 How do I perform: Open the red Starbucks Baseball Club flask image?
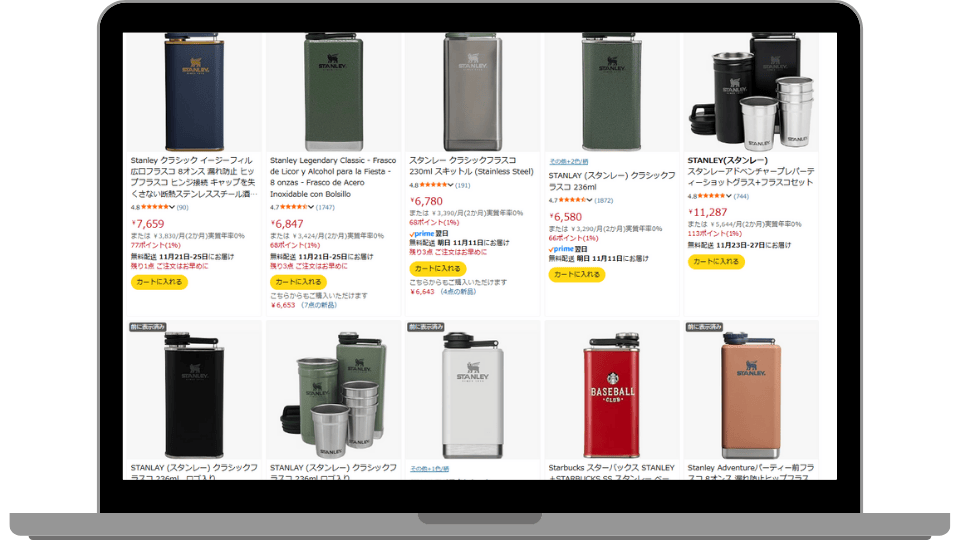coord(611,395)
